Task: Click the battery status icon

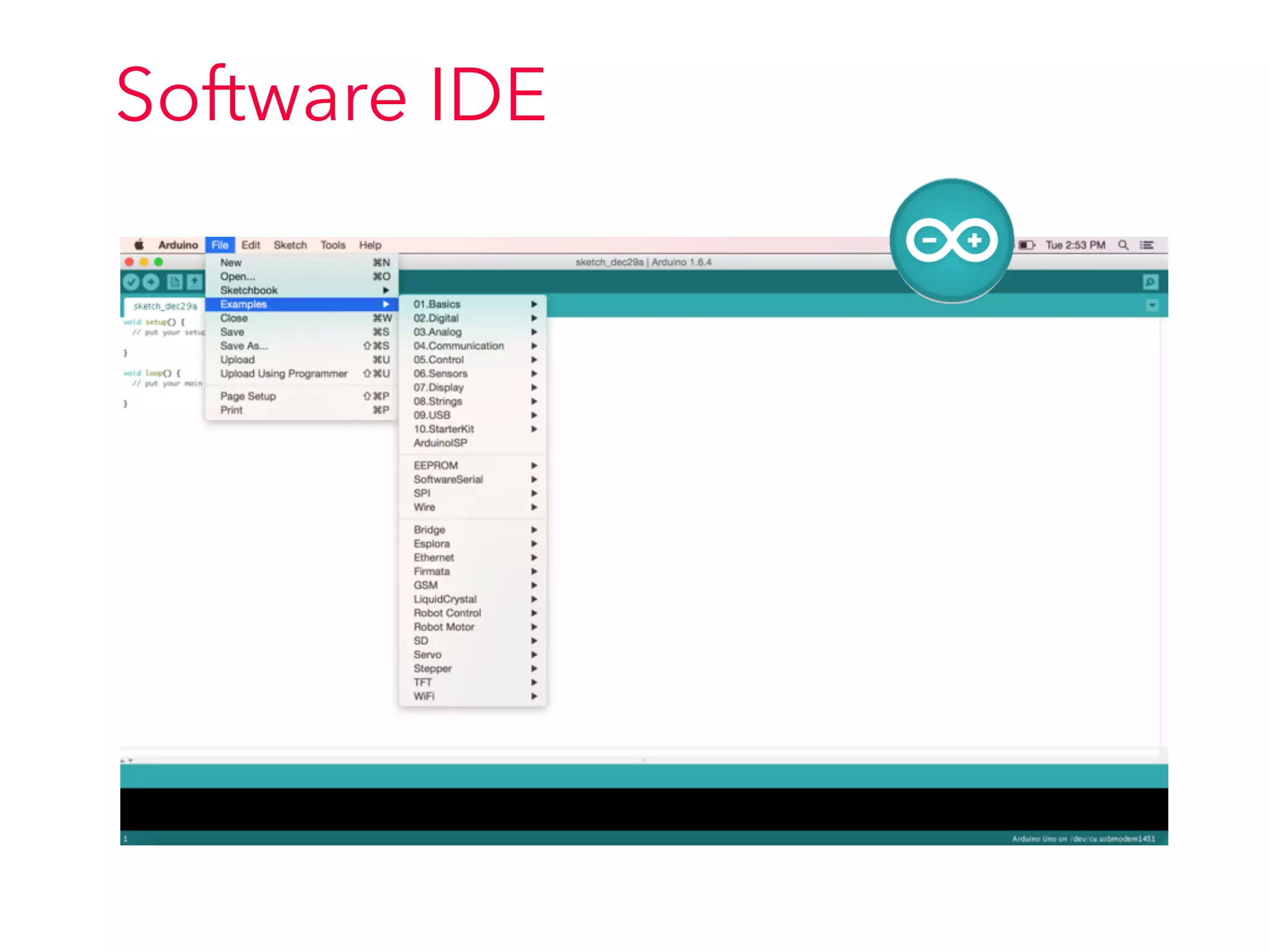Action: (x=1026, y=245)
